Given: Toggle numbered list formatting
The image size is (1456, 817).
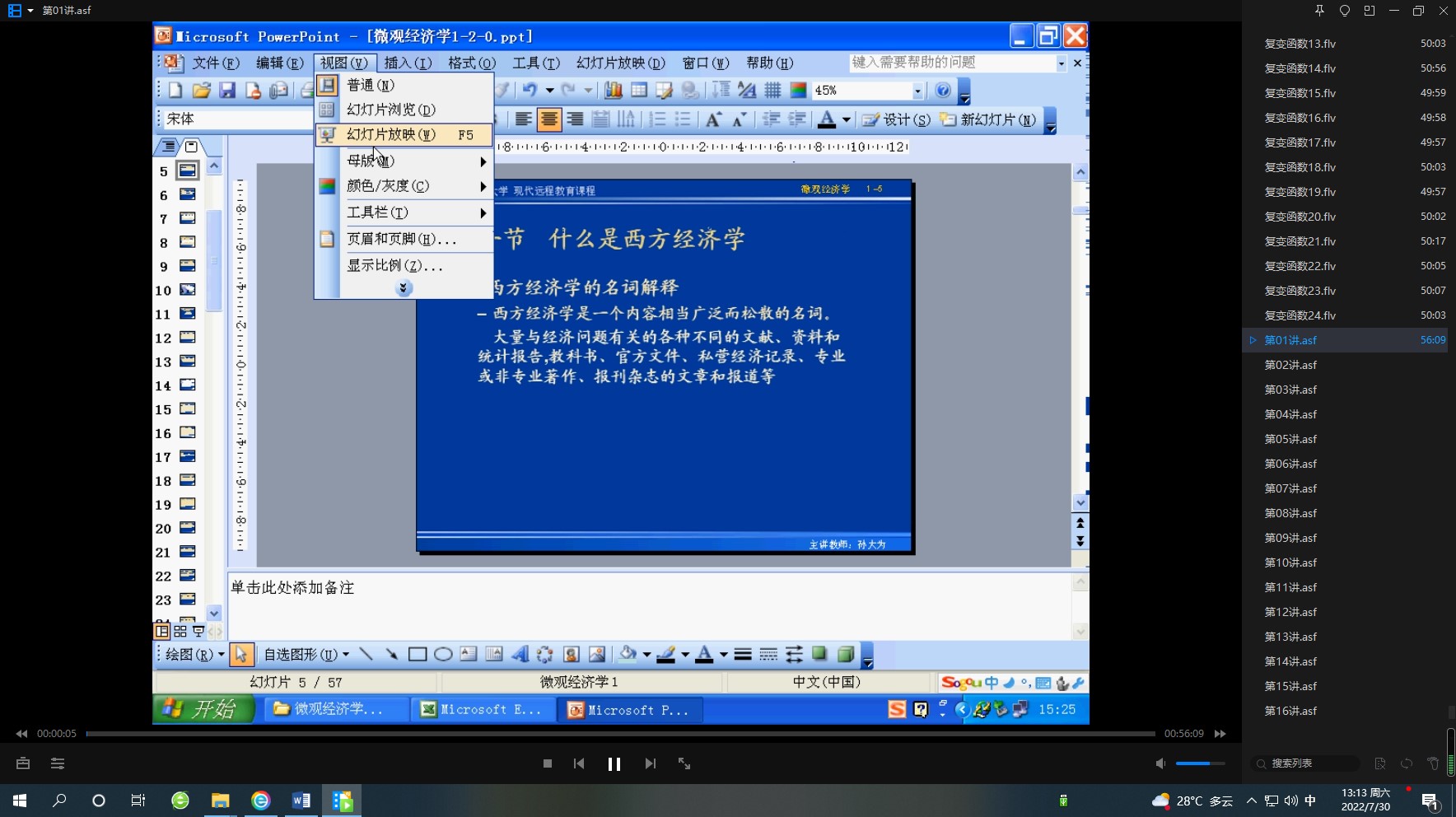Looking at the screenshot, I should [x=657, y=119].
